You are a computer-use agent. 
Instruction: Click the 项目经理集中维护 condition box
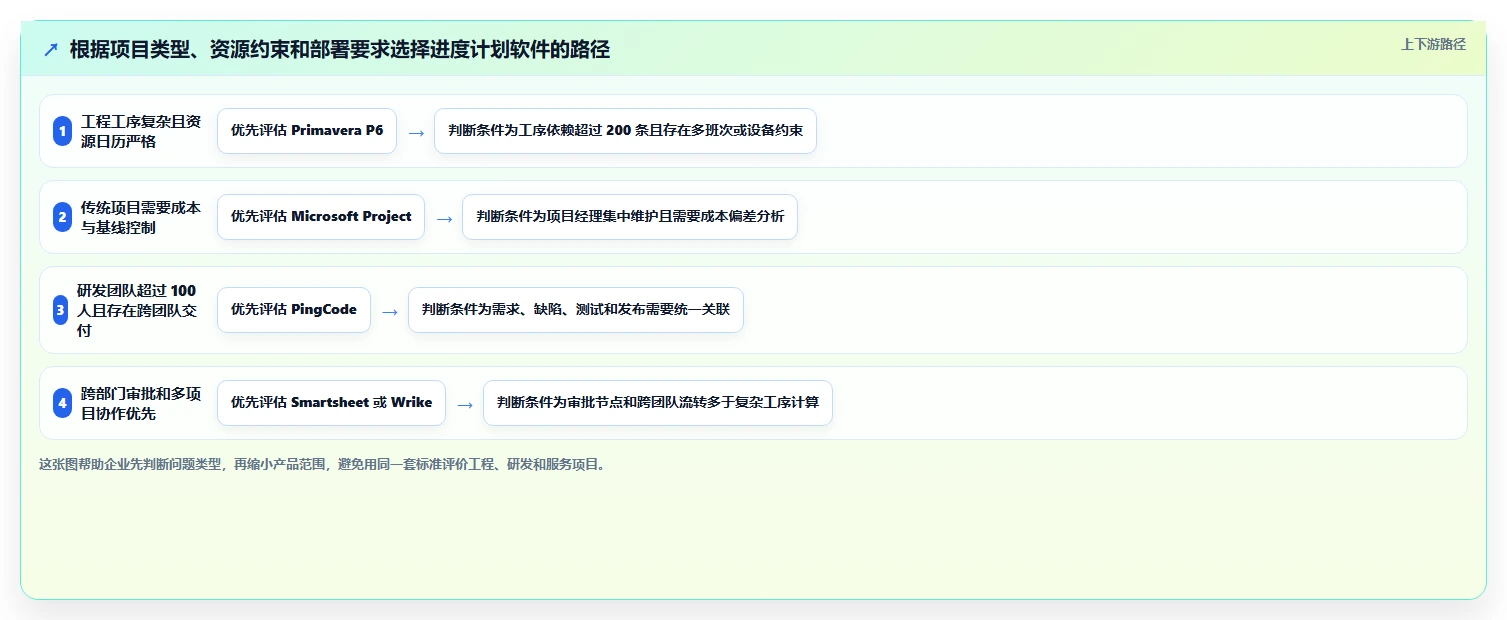tap(630, 217)
